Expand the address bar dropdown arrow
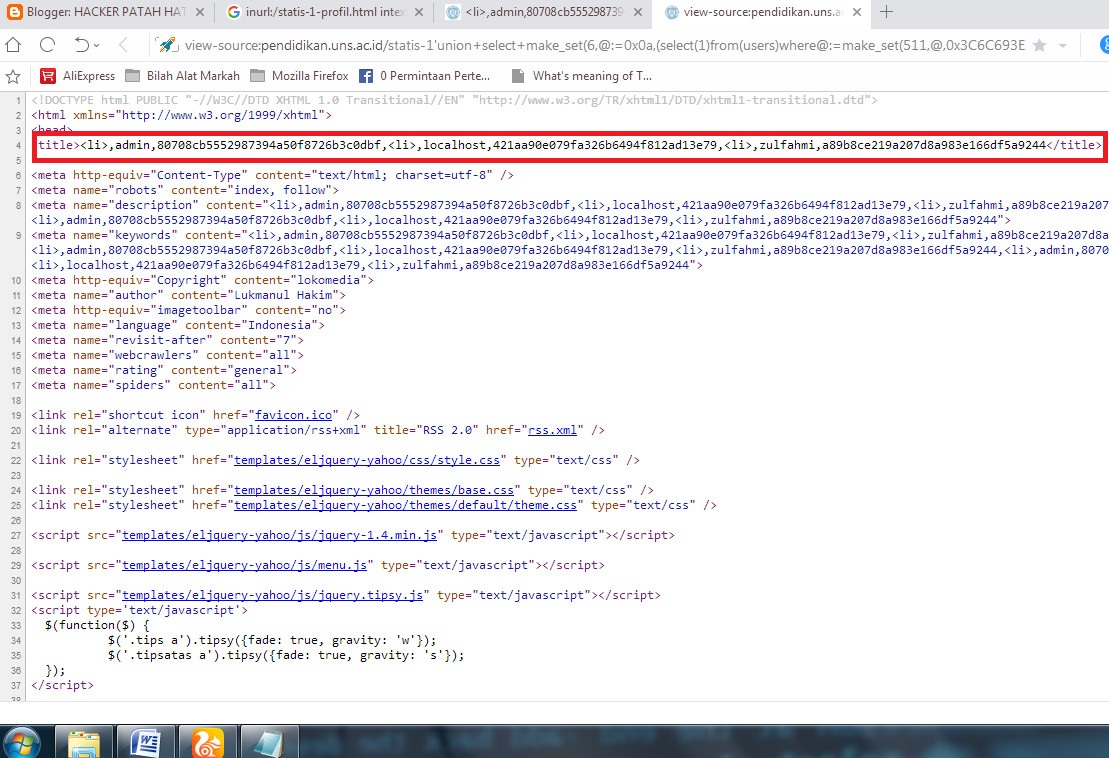 click(x=1062, y=46)
